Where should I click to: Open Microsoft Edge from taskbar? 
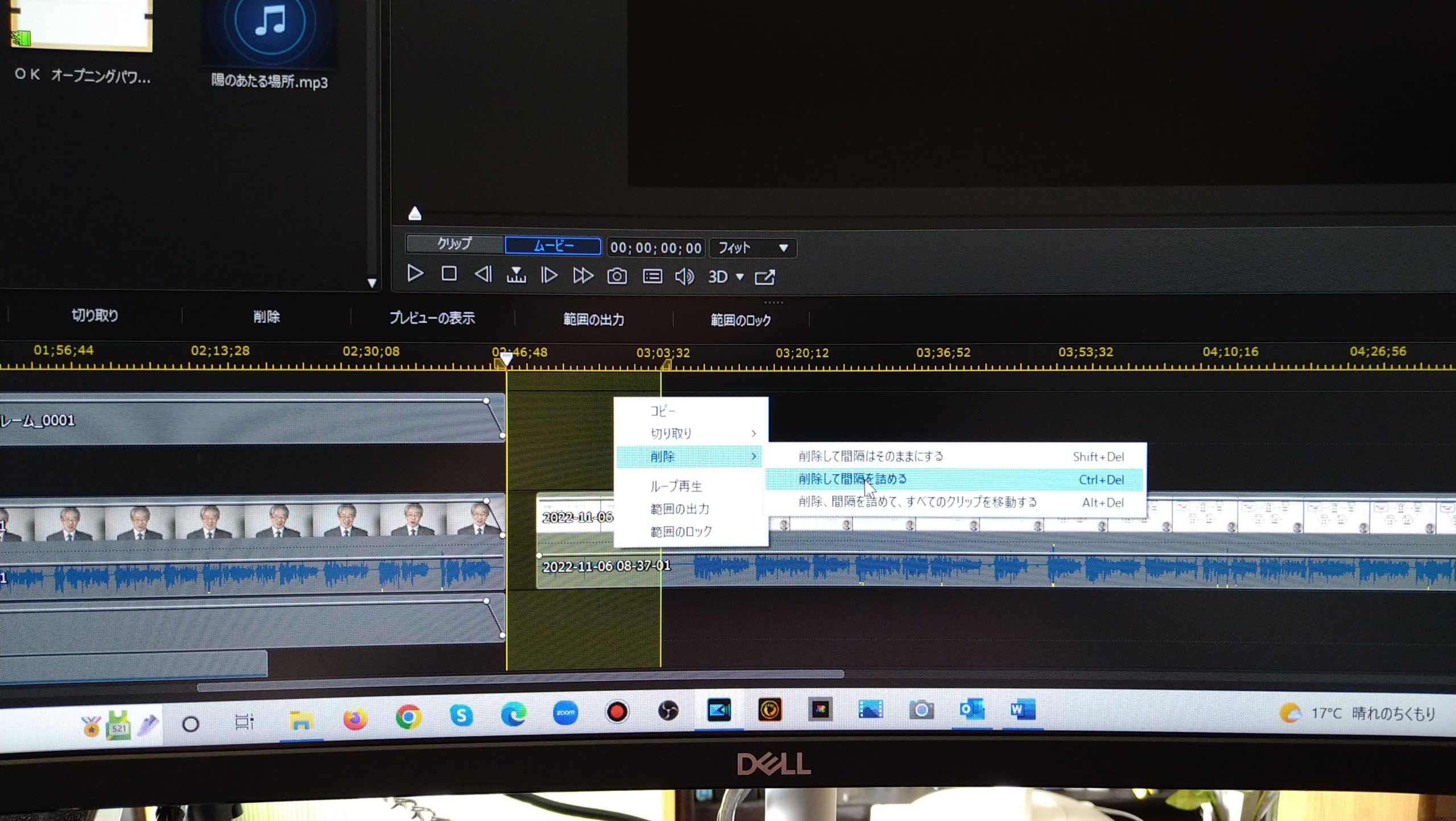point(514,713)
